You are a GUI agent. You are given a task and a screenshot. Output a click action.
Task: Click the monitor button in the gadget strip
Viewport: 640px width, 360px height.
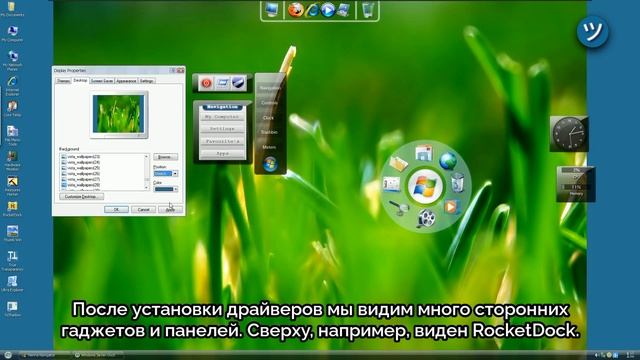pos(222,83)
